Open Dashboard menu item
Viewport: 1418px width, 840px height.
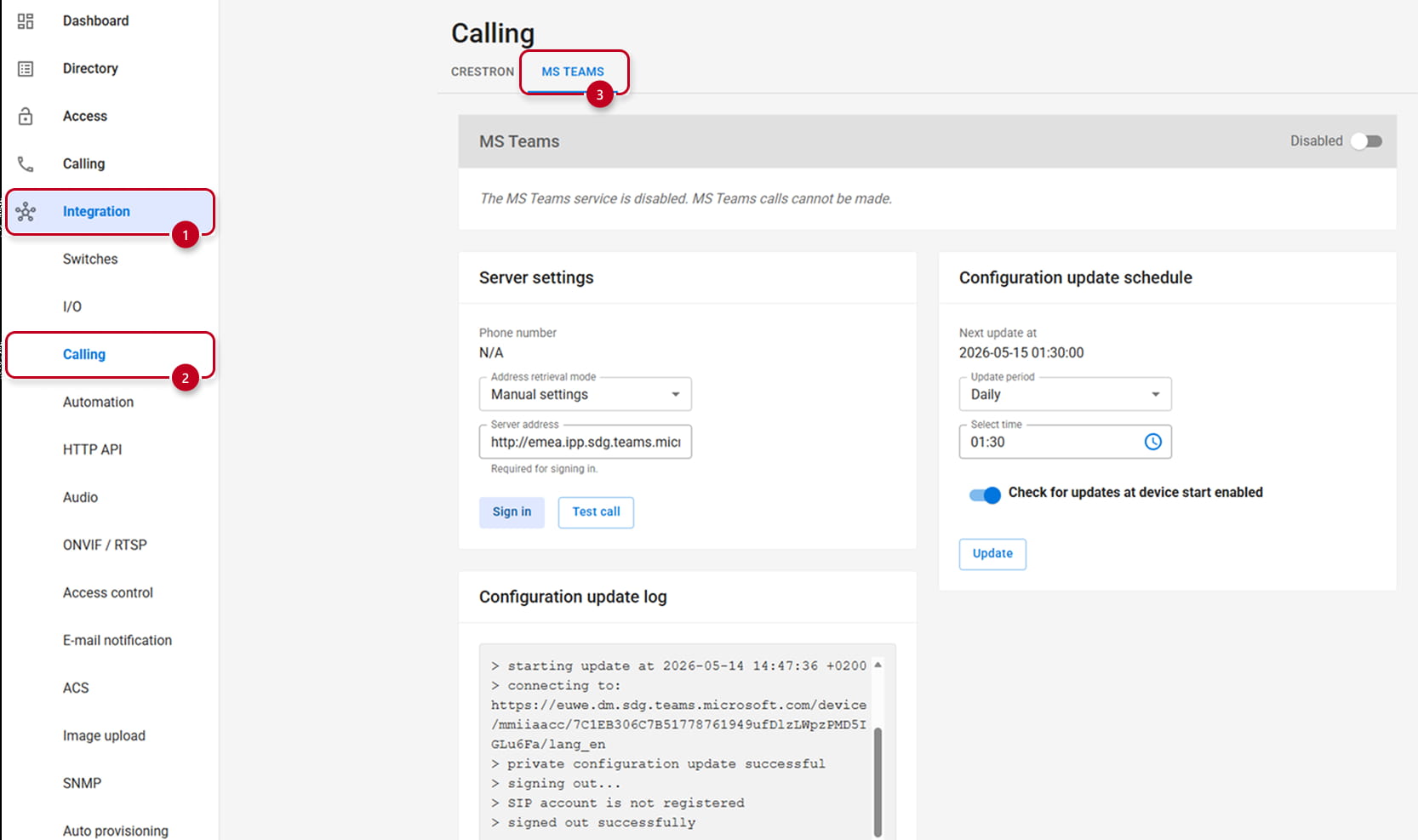pos(96,20)
